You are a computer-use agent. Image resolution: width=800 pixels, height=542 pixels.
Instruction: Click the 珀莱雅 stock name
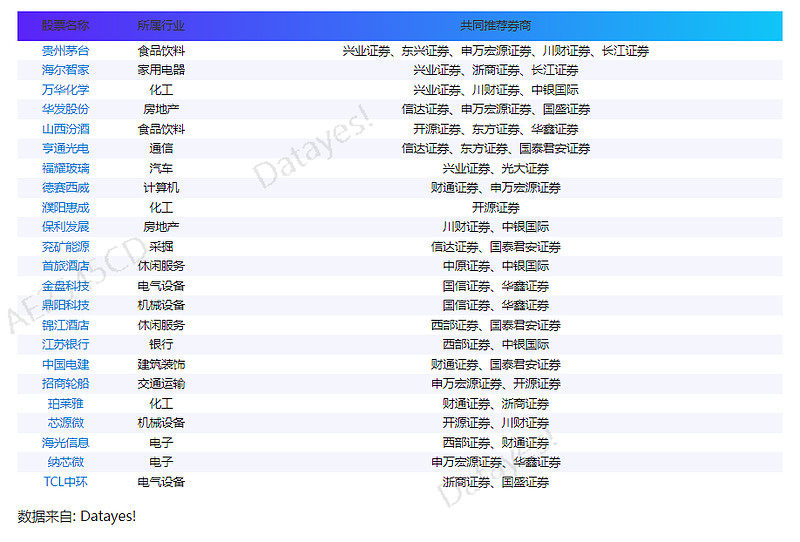coord(65,404)
